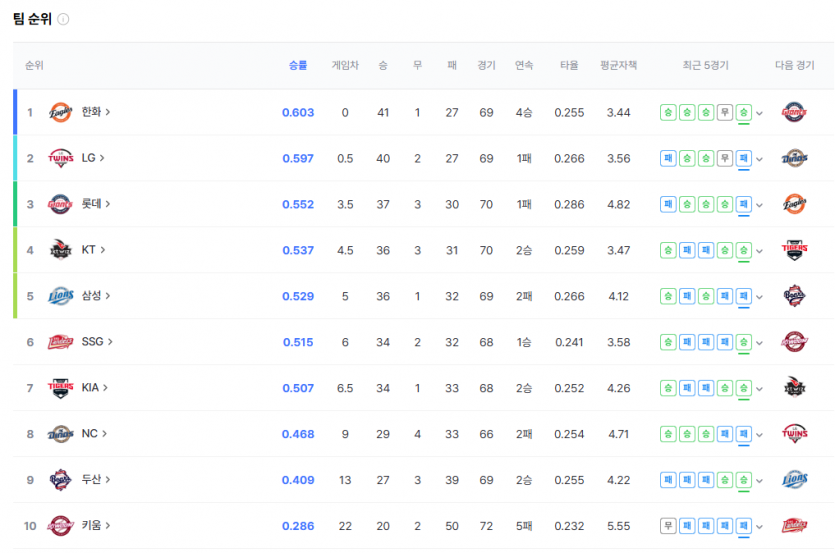Sort table by 게임차 column
This screenshot has width=835, height=553.
(345, 65)
